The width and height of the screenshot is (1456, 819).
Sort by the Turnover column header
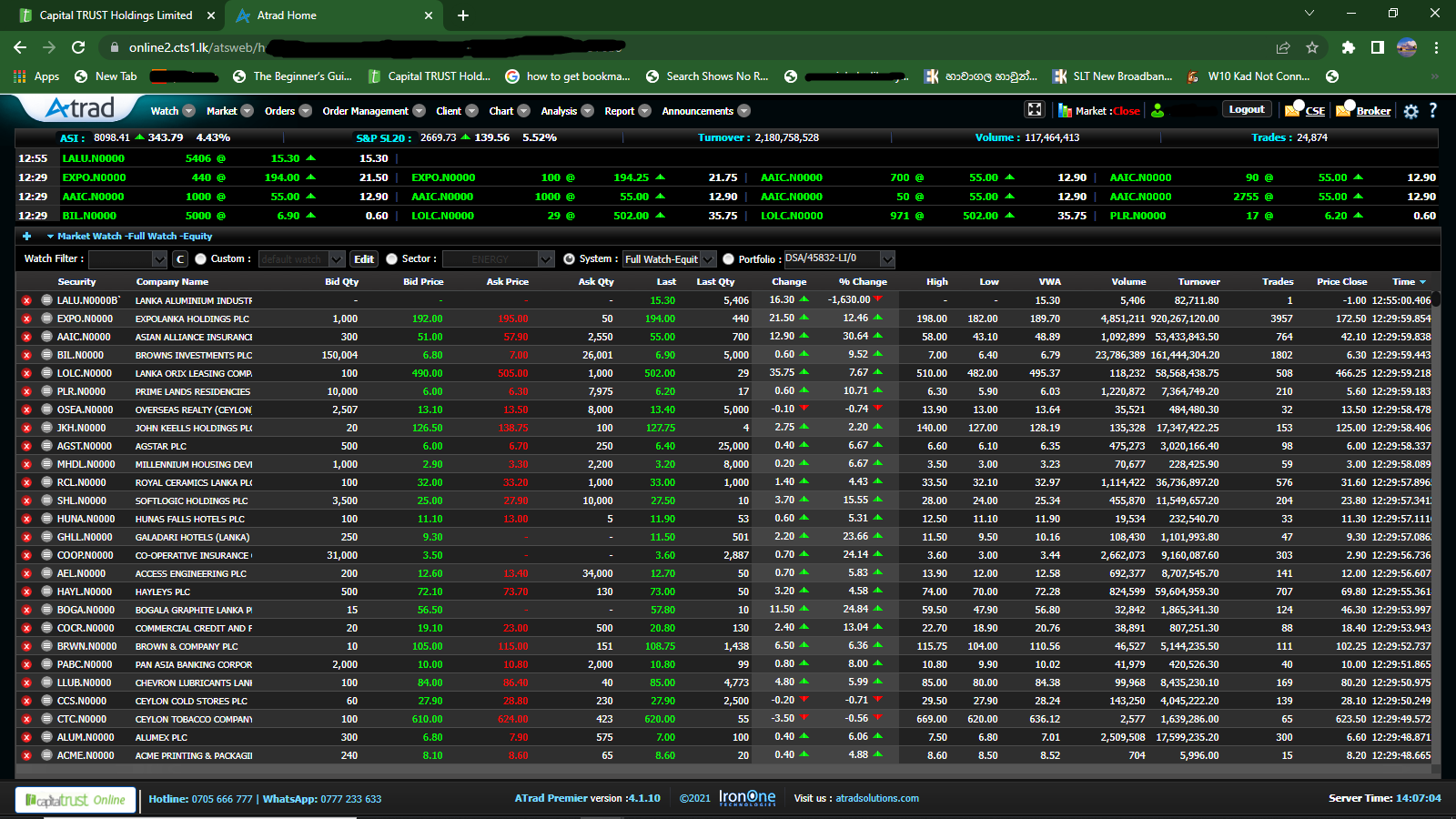[x=1198, y=282]
